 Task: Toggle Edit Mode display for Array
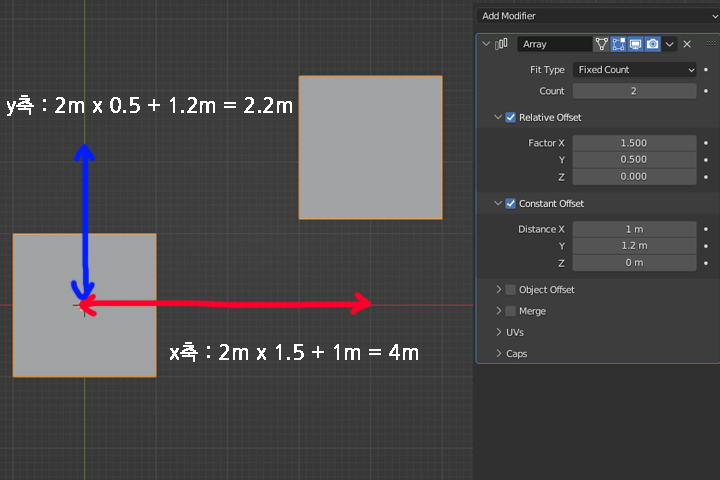point(619,44)
